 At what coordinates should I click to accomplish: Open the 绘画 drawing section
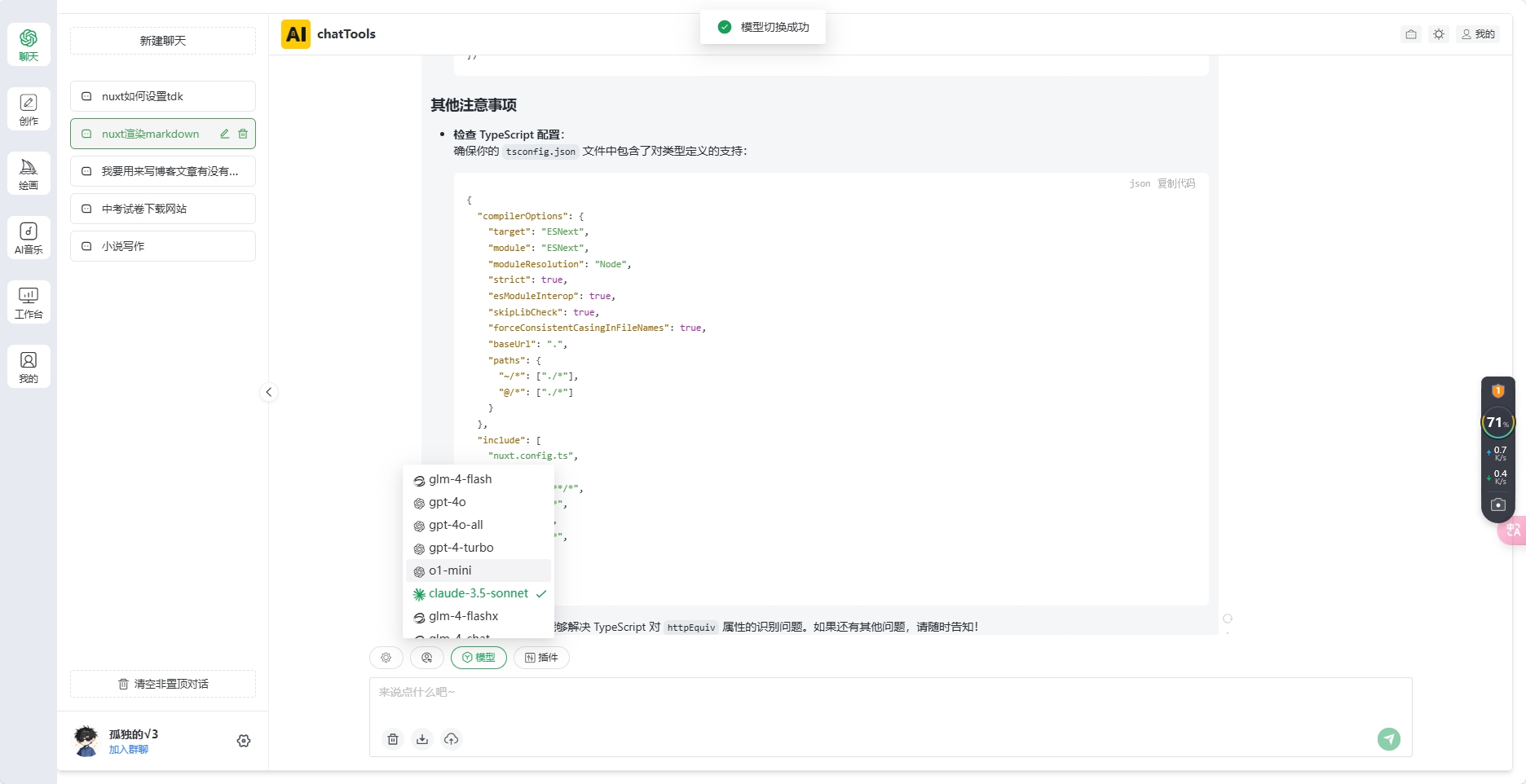(x=29, y=174)
